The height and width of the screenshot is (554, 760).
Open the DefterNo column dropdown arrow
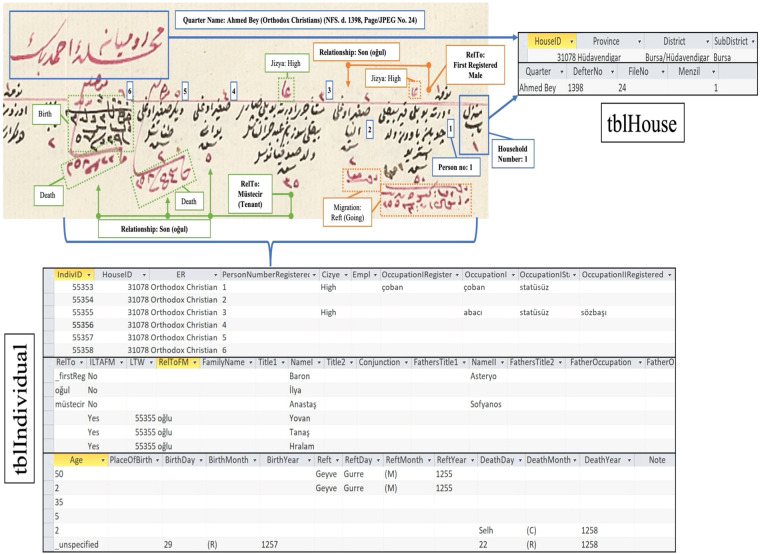pyautogui.click(x=612, y=72)
